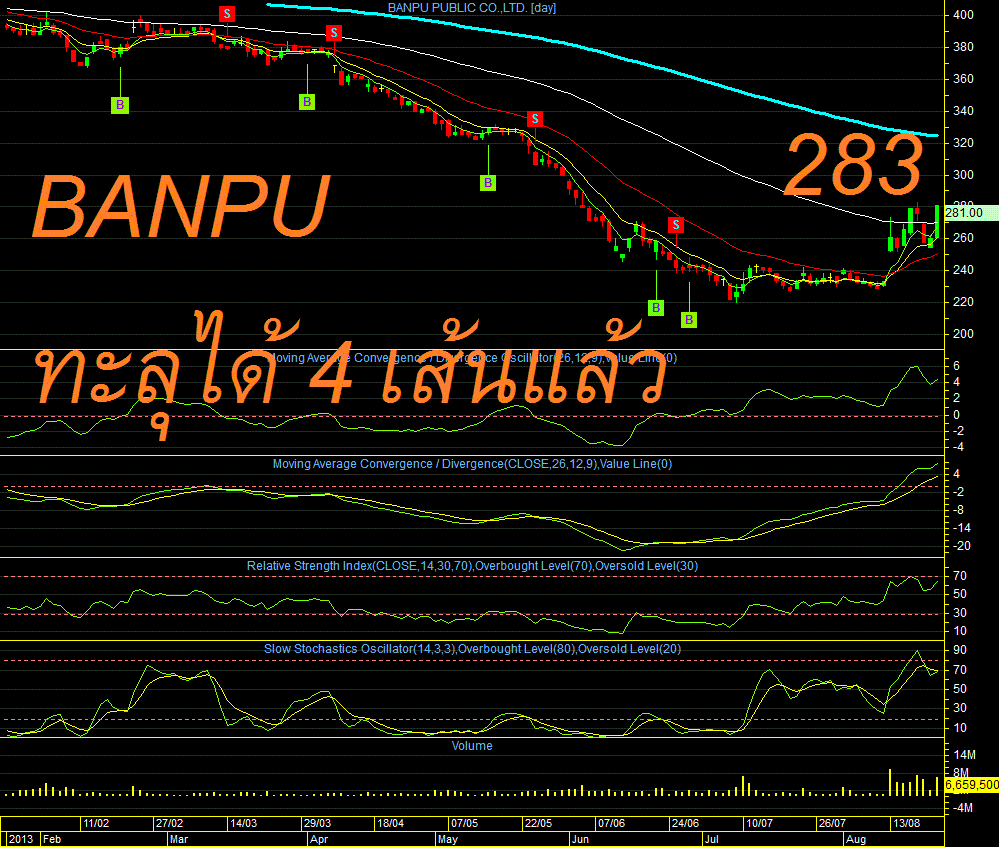Click the Jun month label
This screenshot has width=999, height=847.
pyautogui.click(x=580, y=839)
